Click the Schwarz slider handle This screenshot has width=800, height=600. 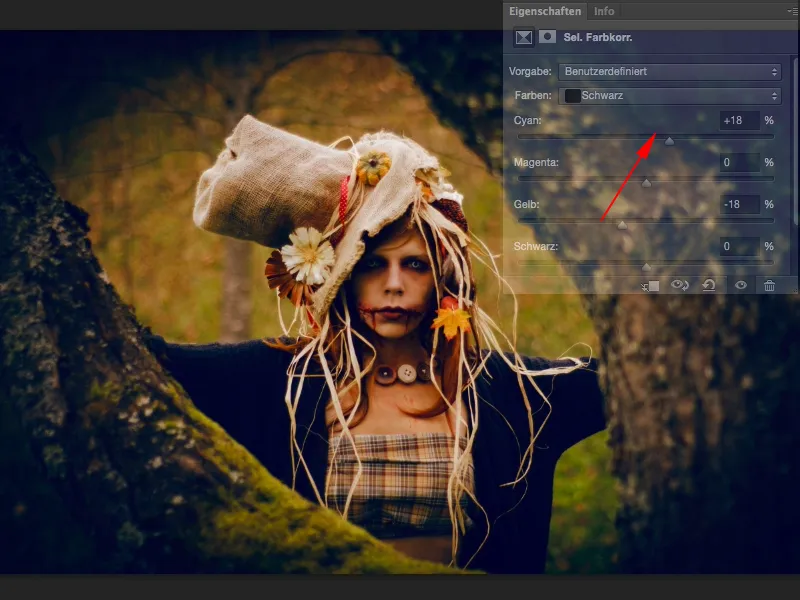click(x=646, y=266)
